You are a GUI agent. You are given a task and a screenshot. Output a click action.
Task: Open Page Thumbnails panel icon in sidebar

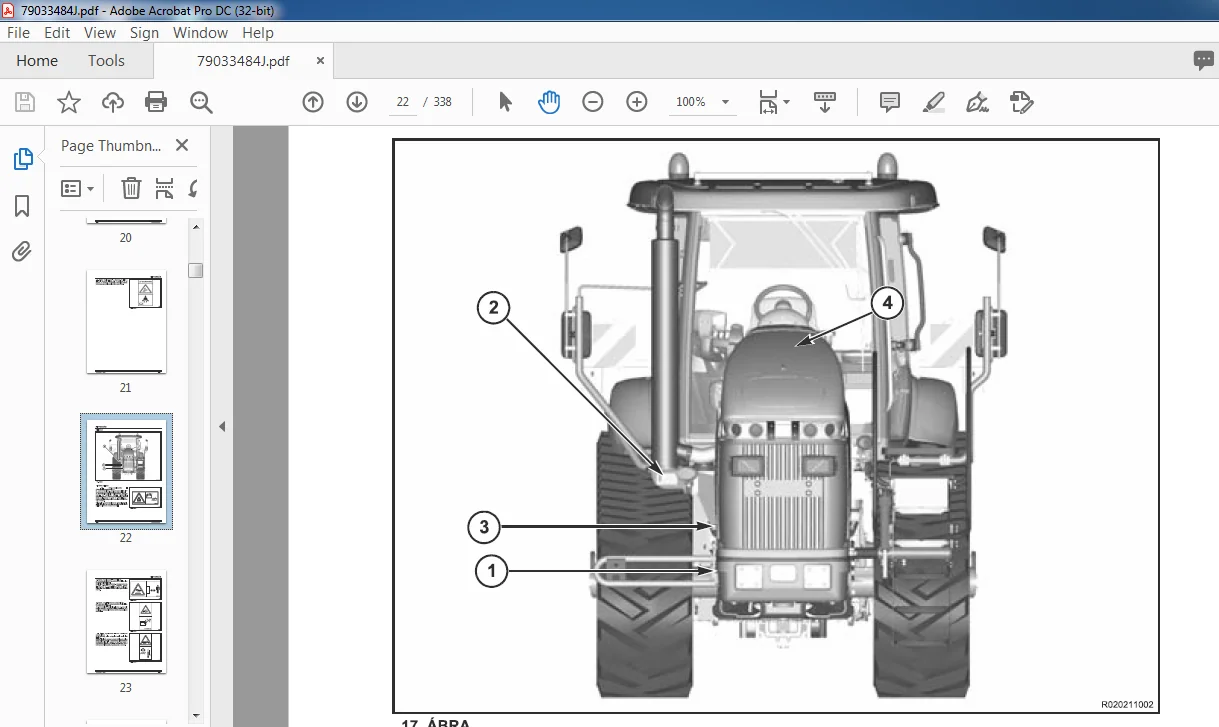click(x=22, y=159)
